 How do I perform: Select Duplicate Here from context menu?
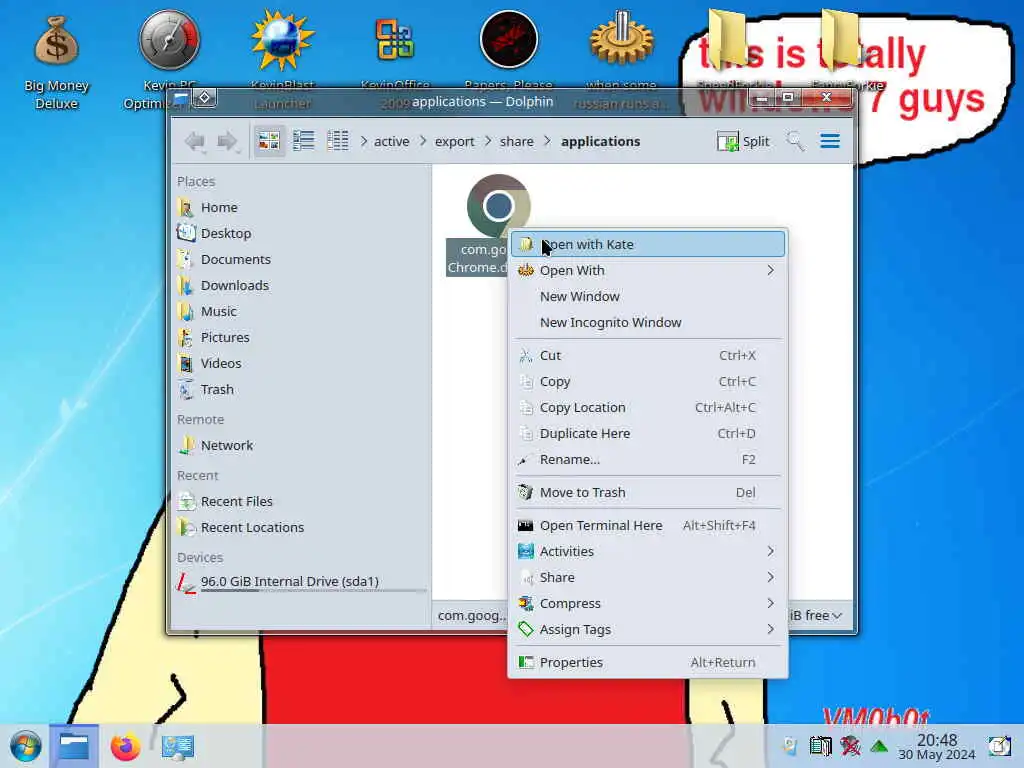648,434
